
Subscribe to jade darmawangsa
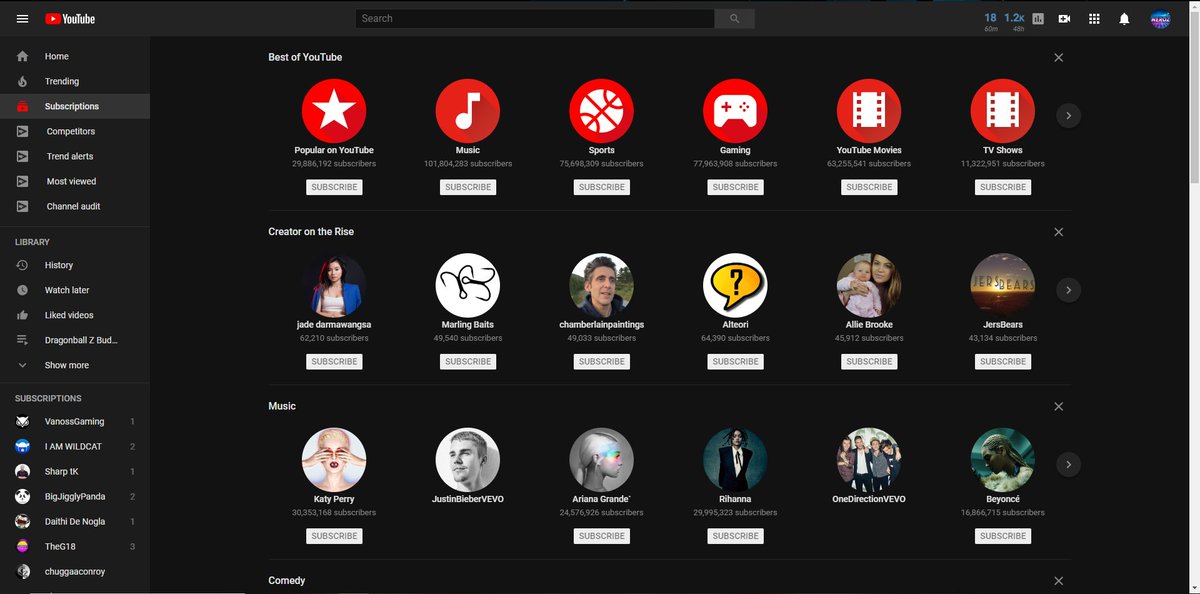click(x=334, y=361)
